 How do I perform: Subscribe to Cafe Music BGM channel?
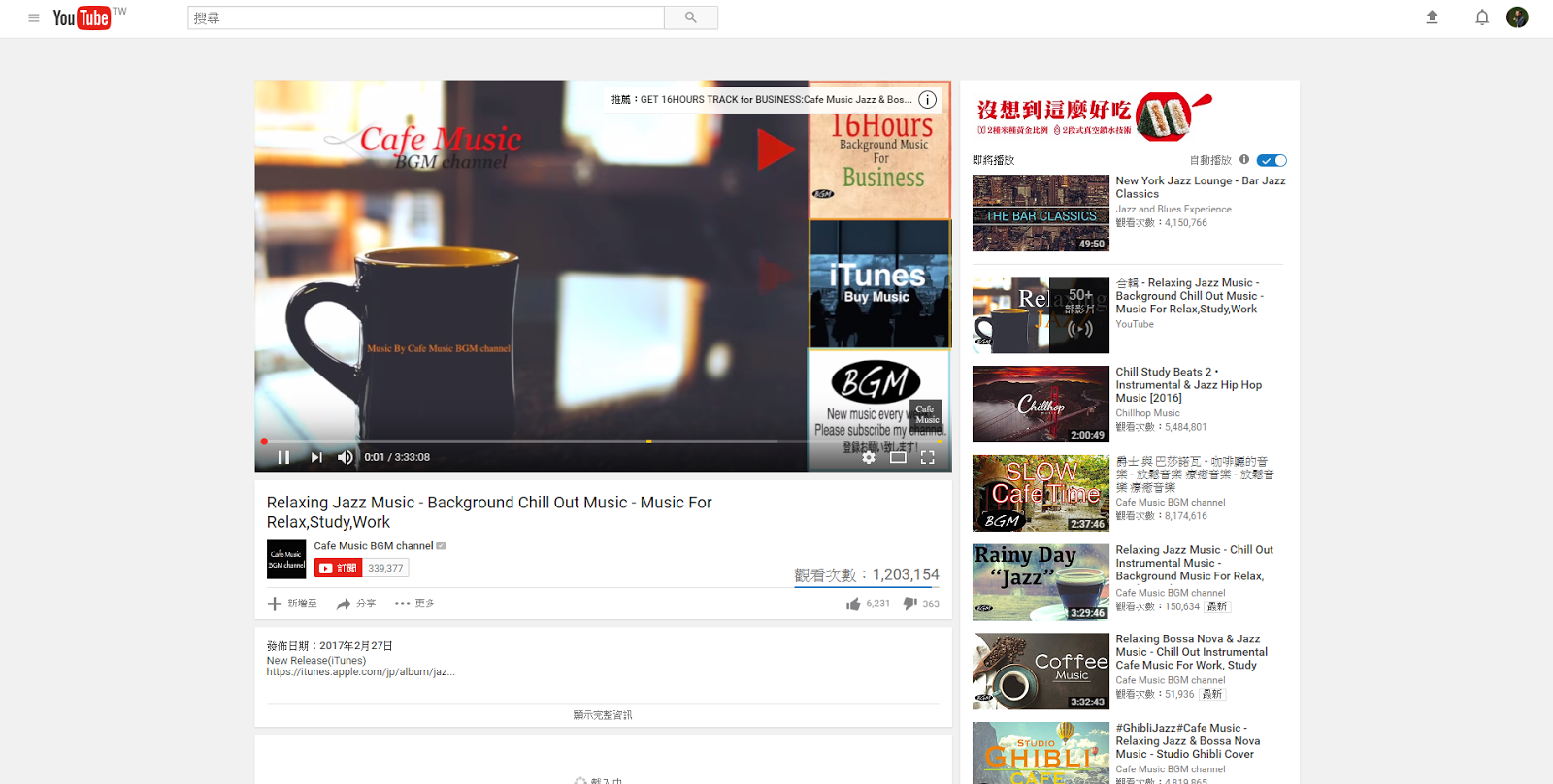click(339, 568)
